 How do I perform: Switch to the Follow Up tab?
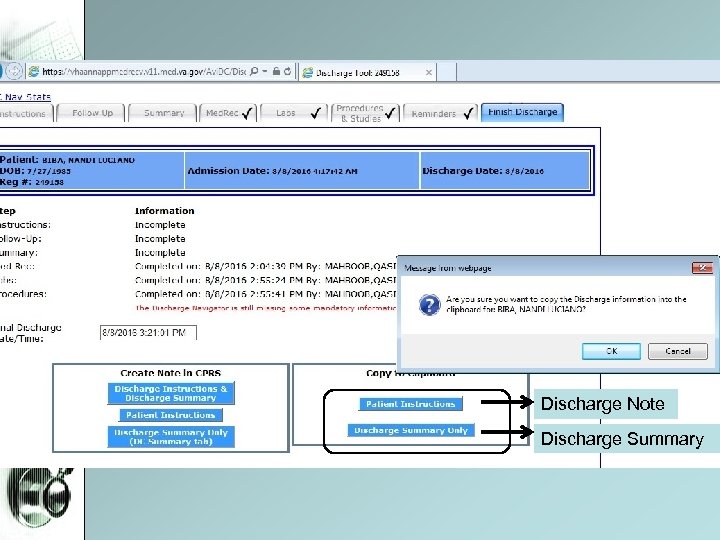coord(91,113)
